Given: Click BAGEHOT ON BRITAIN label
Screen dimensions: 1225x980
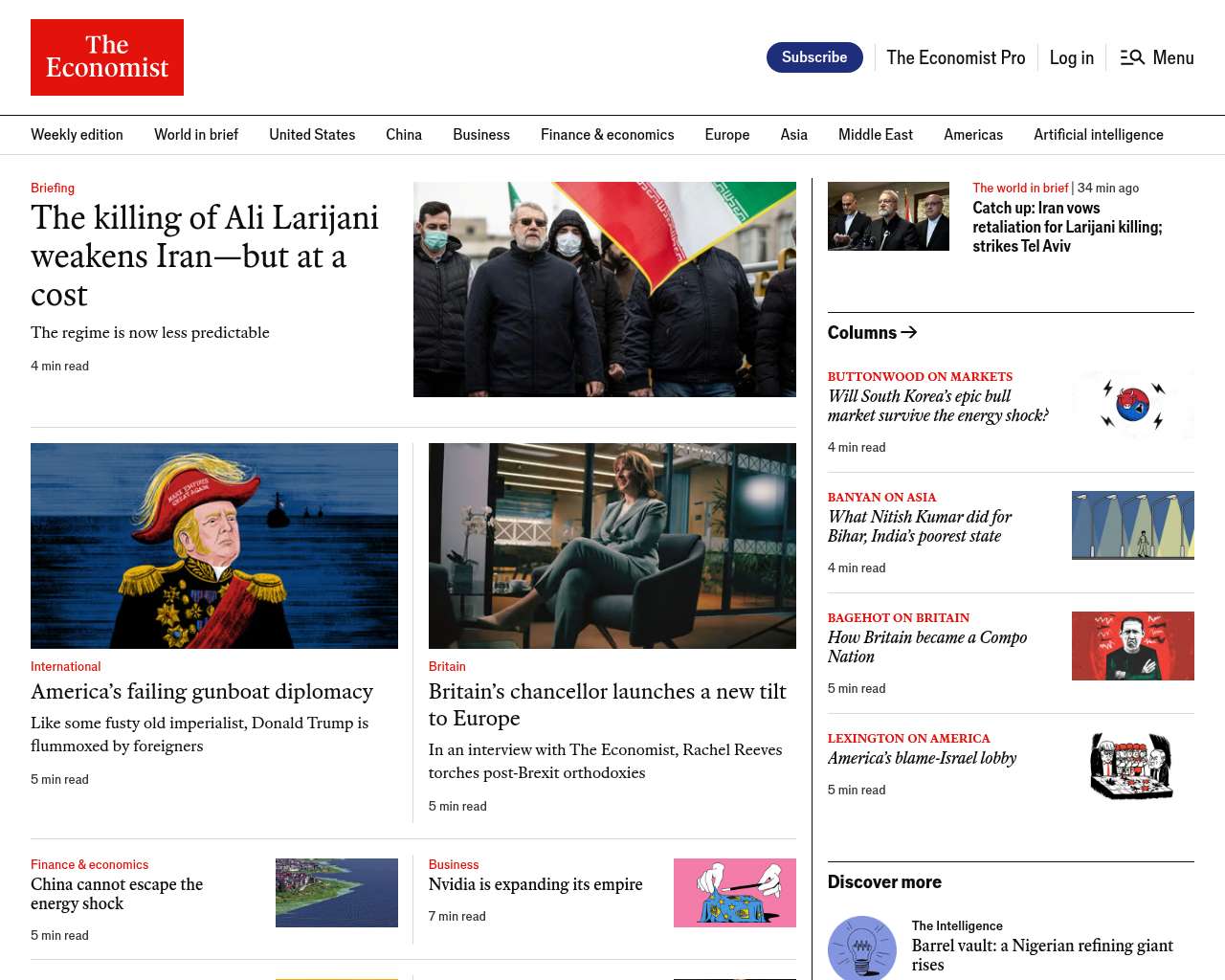Looking at the screenshot, I should point(899,618).
